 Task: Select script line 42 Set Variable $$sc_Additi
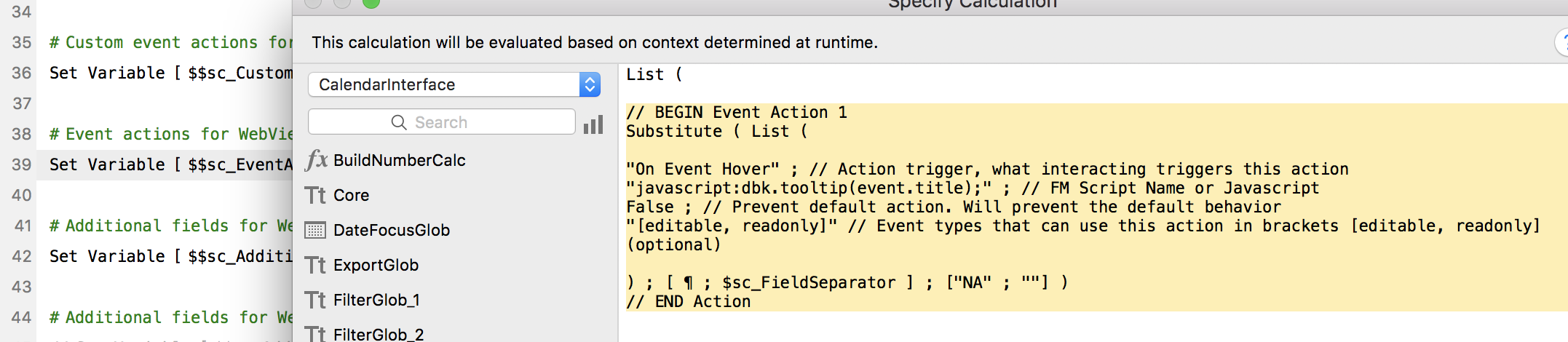pos(170,256)
